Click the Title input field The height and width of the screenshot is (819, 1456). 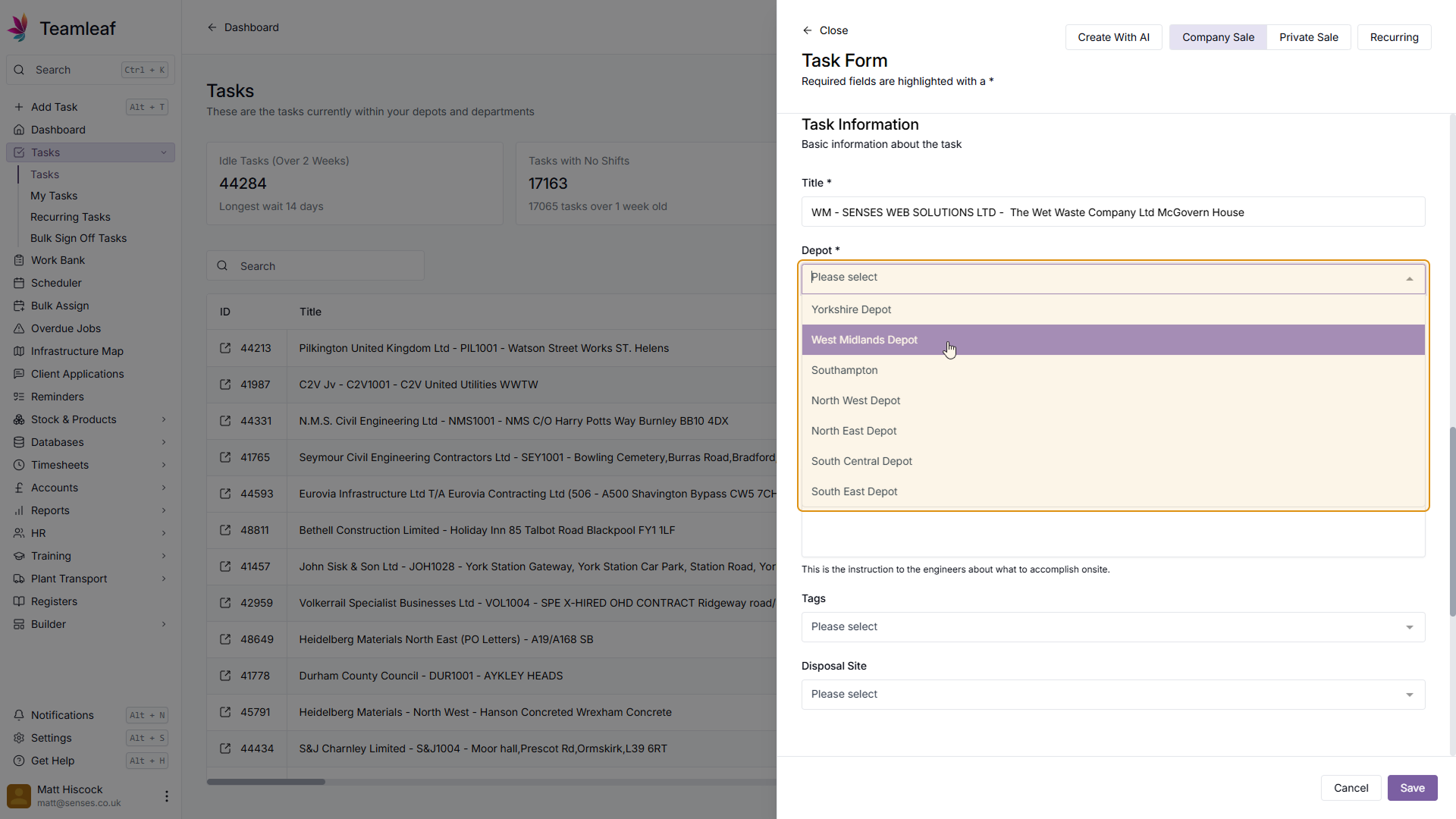tap(1113, 212)
